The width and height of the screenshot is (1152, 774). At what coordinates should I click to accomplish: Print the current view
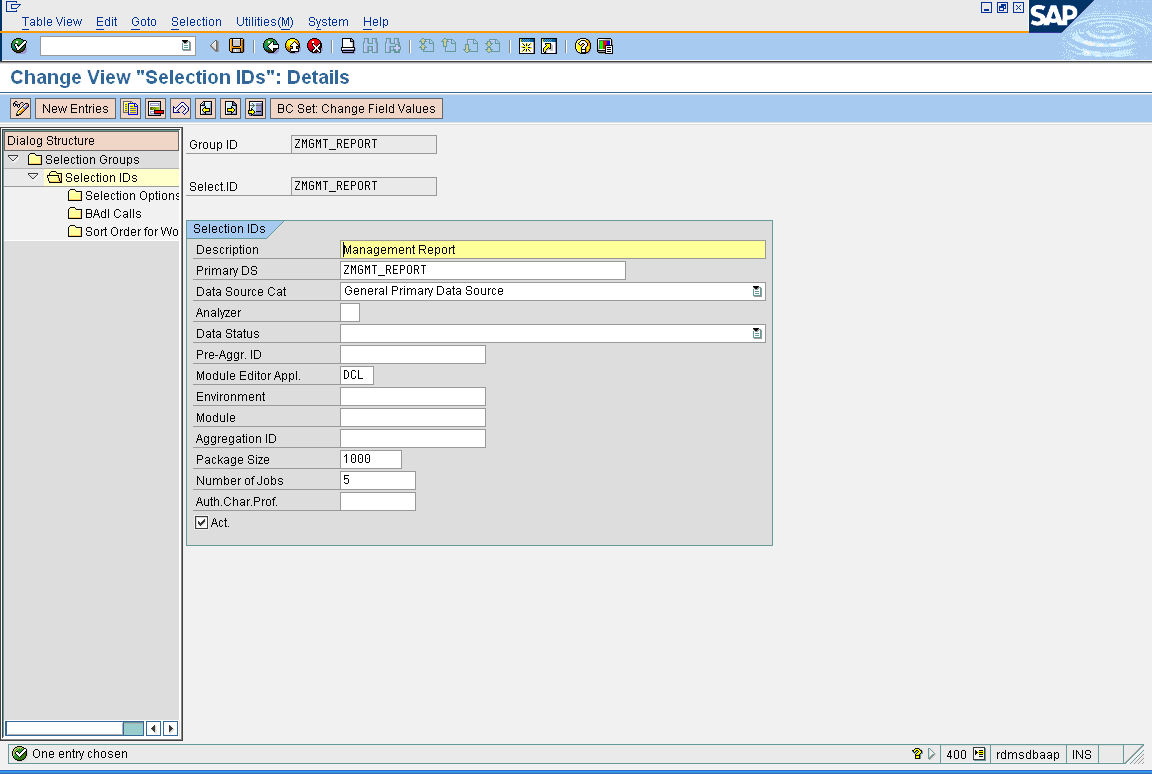tap(347, 46)
